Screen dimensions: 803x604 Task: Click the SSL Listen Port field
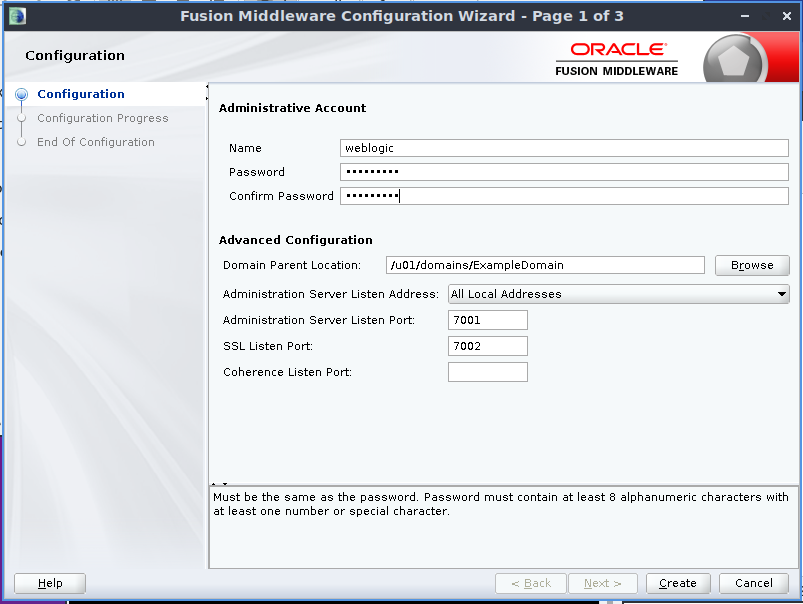488,346
